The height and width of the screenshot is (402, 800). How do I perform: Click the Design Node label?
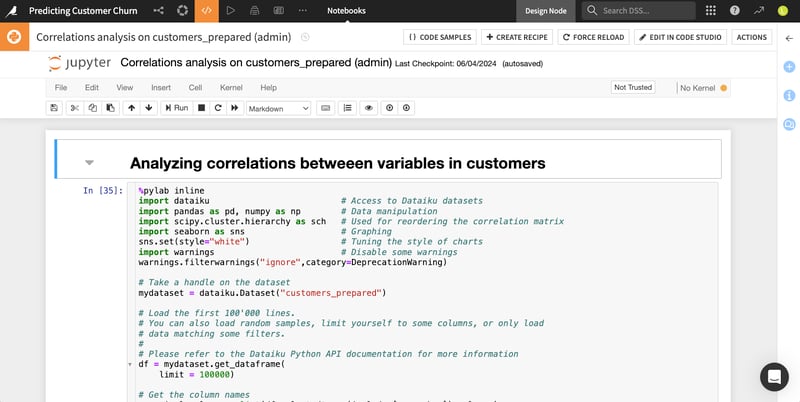545,11
